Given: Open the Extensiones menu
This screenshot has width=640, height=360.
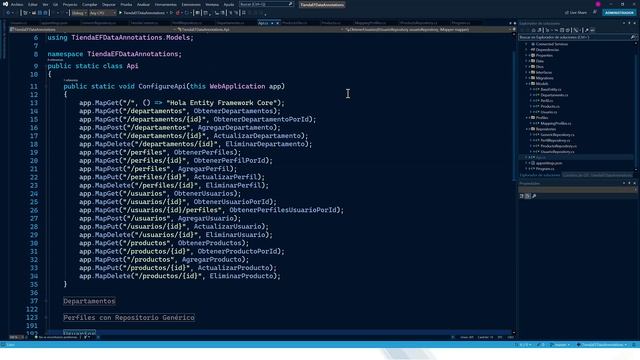Looking at the screenshot, I should pos(191,4).
